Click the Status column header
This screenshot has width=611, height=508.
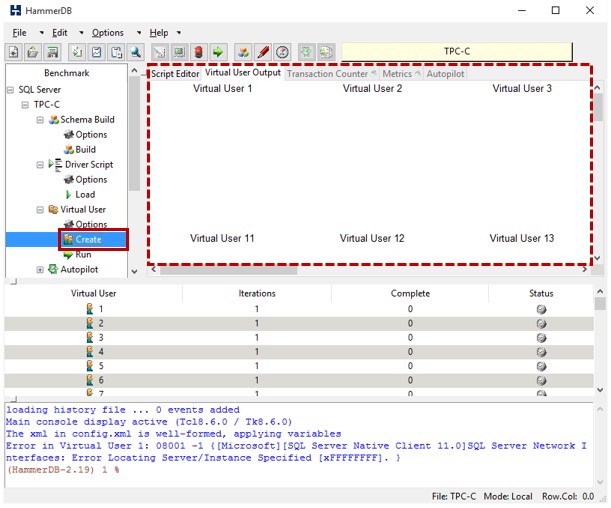(x=540, y=294)
